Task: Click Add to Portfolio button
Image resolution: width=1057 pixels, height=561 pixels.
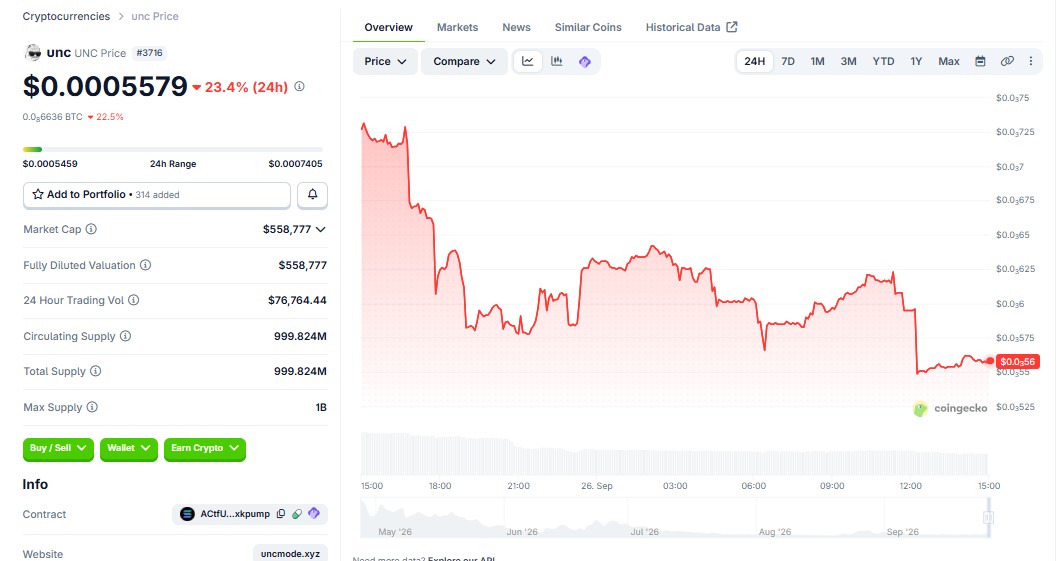Action: [x=157, y=195]
